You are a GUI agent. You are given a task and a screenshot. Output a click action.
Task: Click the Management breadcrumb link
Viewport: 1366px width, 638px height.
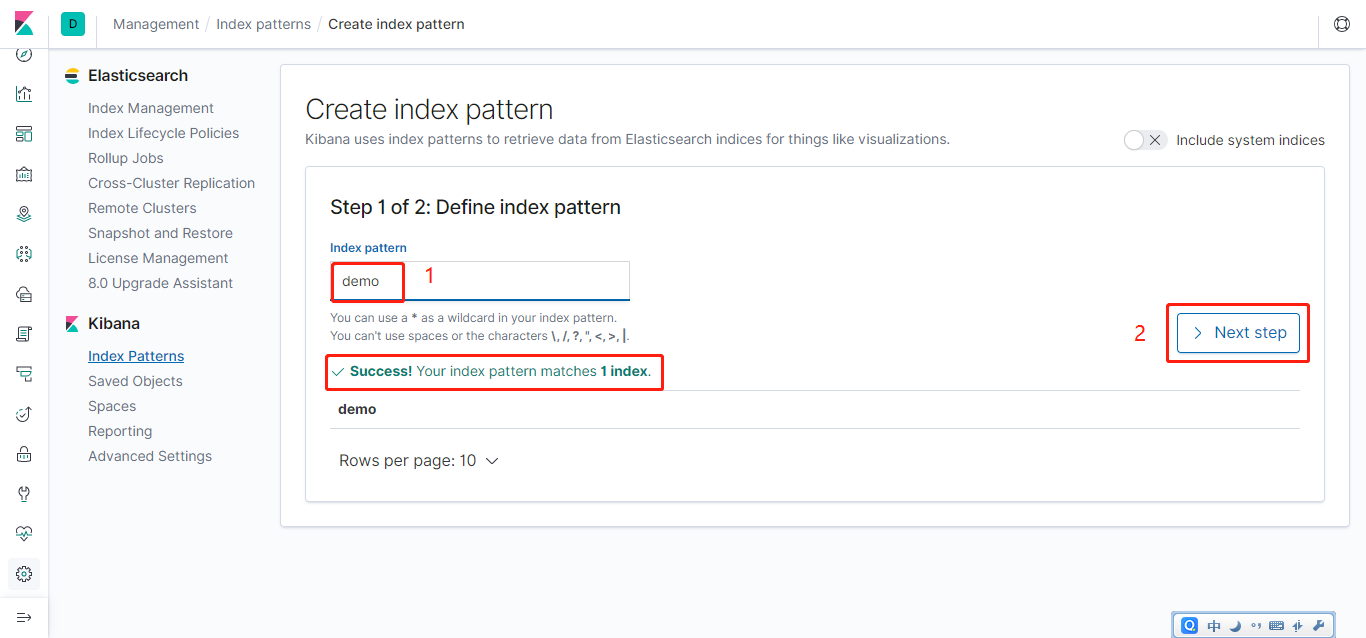[158, 24]
